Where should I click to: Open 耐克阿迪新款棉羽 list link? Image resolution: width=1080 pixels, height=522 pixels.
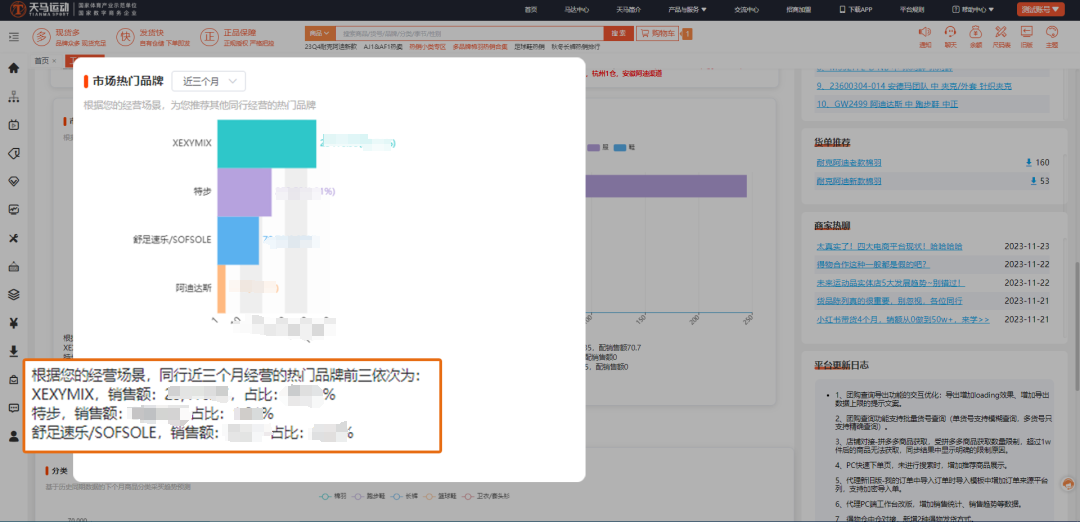coord(848,181)
